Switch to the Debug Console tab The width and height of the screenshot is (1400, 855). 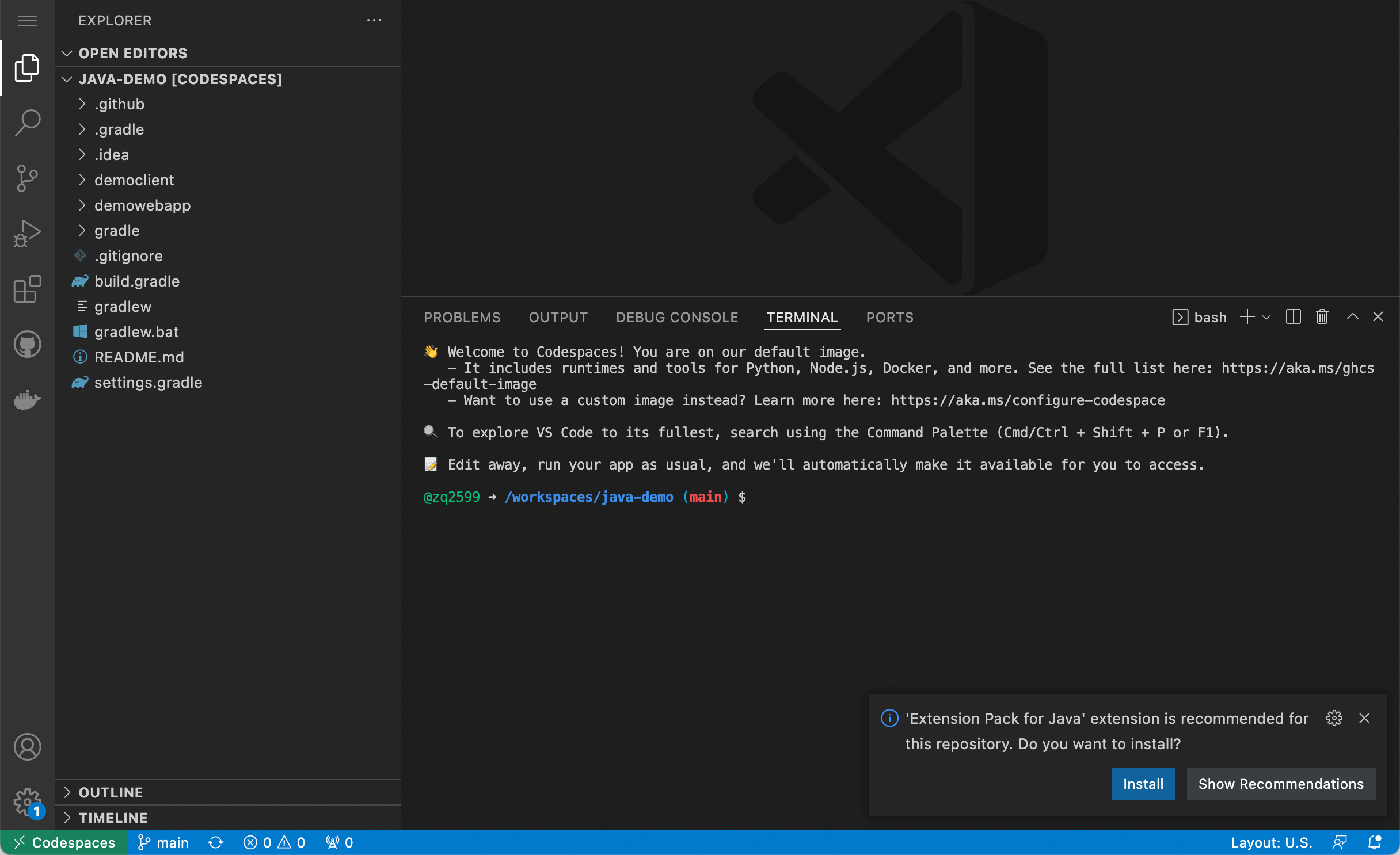[x=677, y=318]
